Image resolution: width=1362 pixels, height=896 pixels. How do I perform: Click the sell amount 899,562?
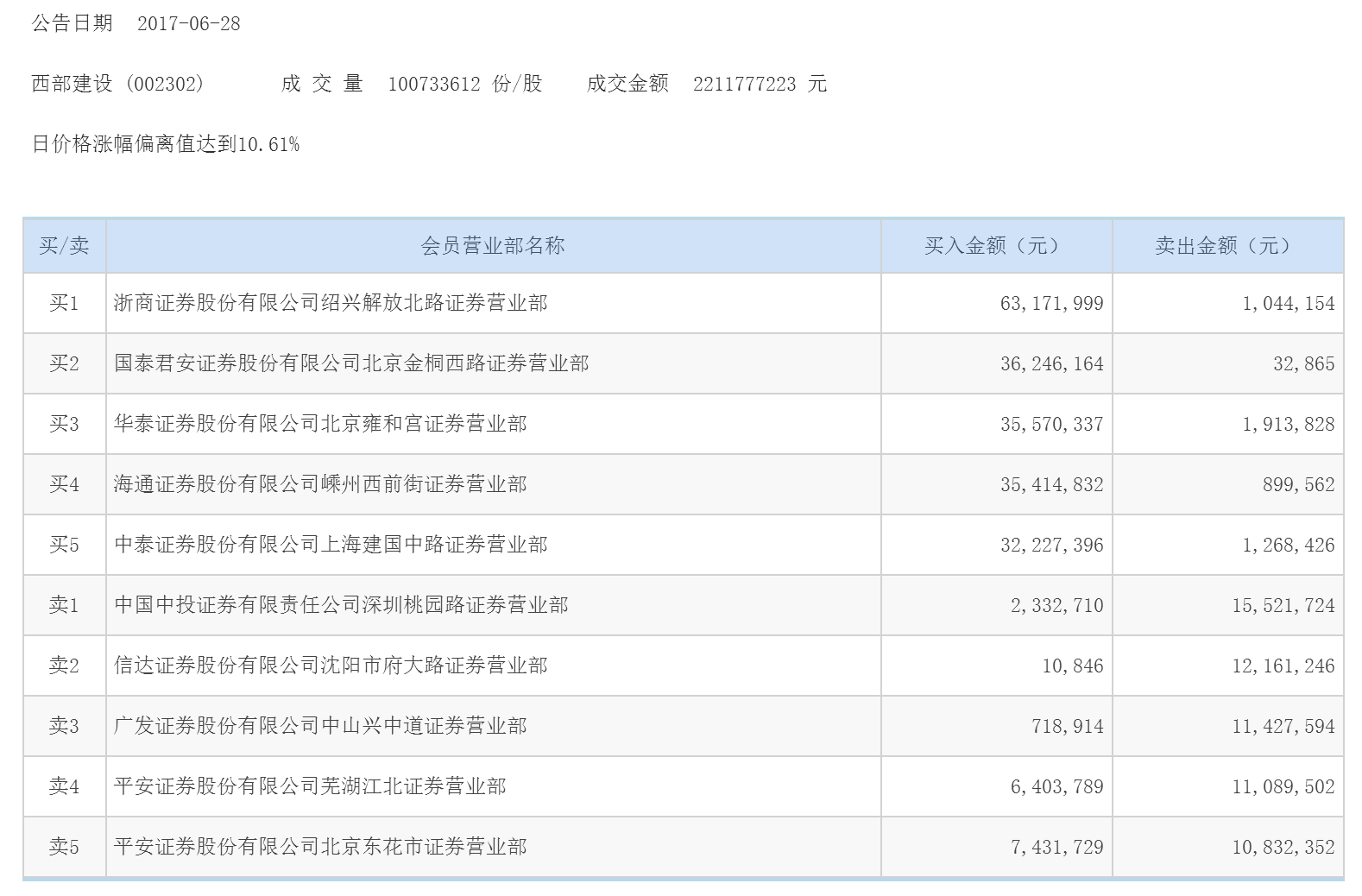(x=1298, y=485)
